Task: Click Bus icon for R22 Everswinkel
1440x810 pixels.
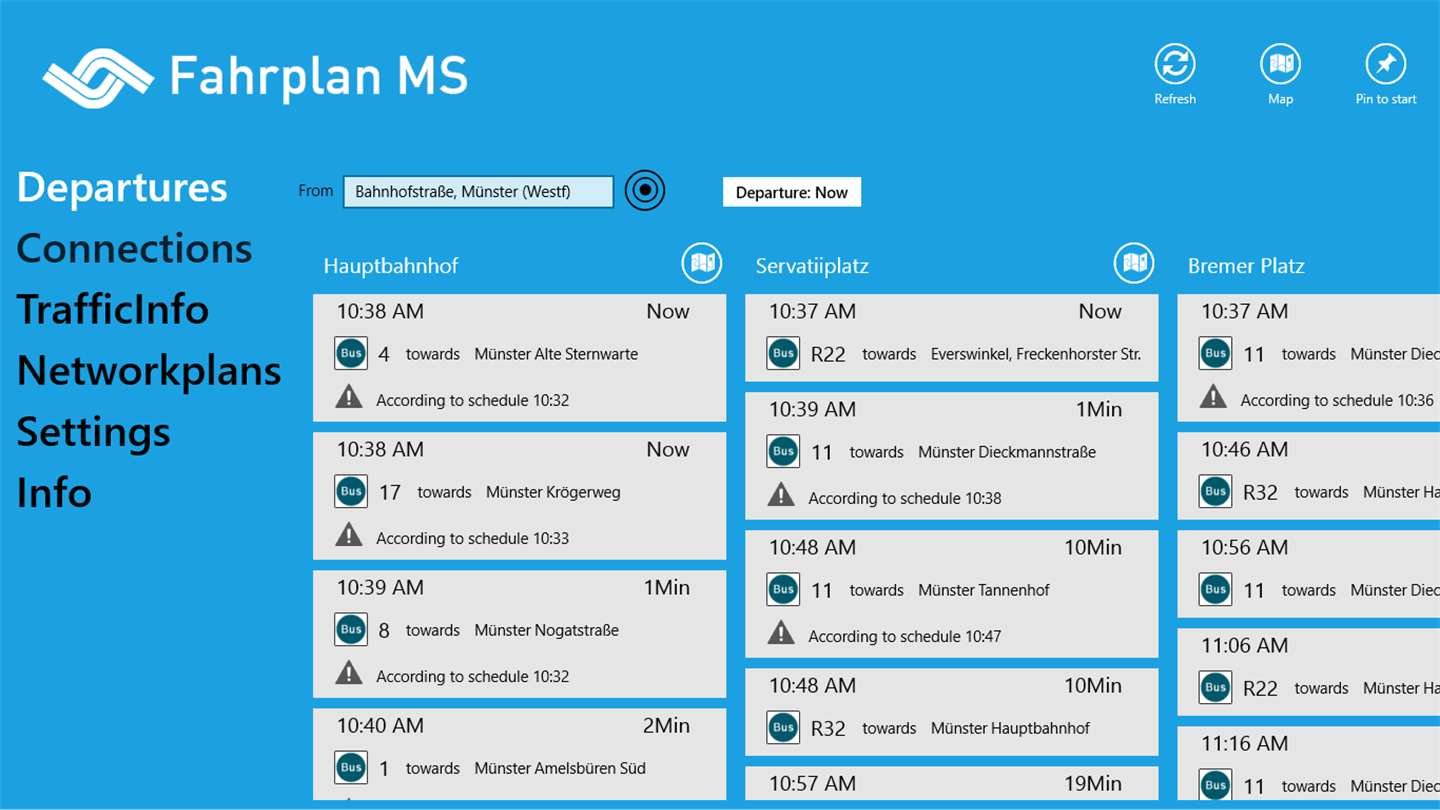Action: [783, 353]
